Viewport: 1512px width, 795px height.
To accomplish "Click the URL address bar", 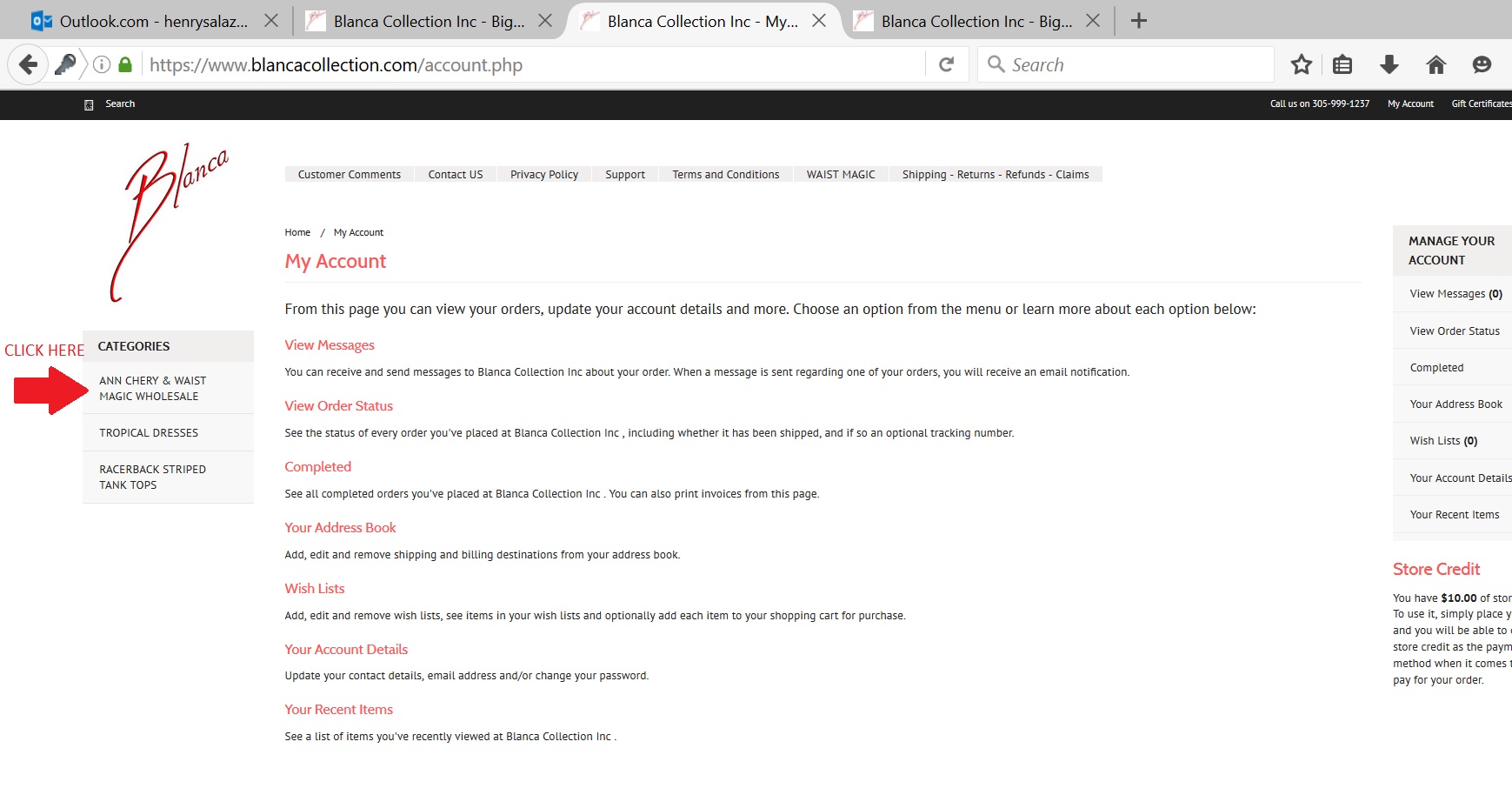I will [x=522, y=64].
